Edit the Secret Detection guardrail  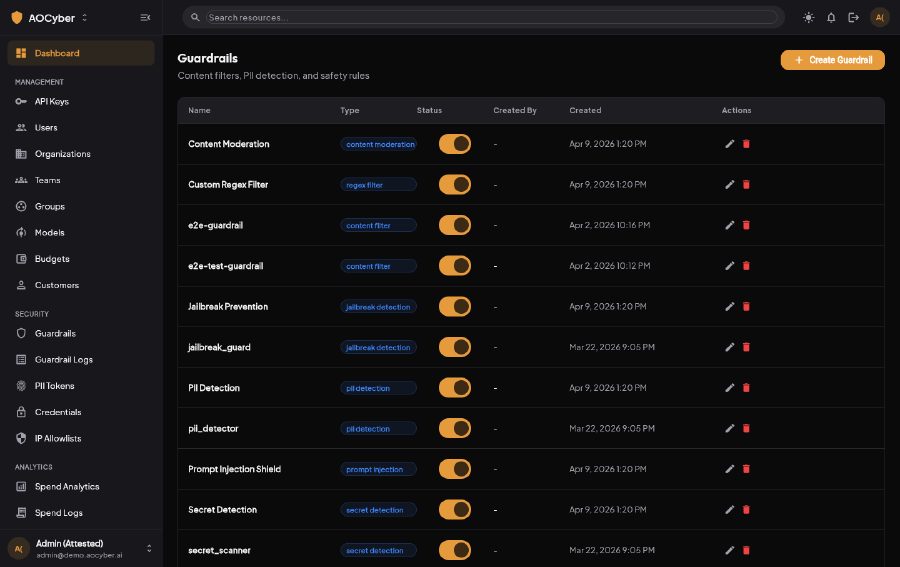tap(730, 510)
